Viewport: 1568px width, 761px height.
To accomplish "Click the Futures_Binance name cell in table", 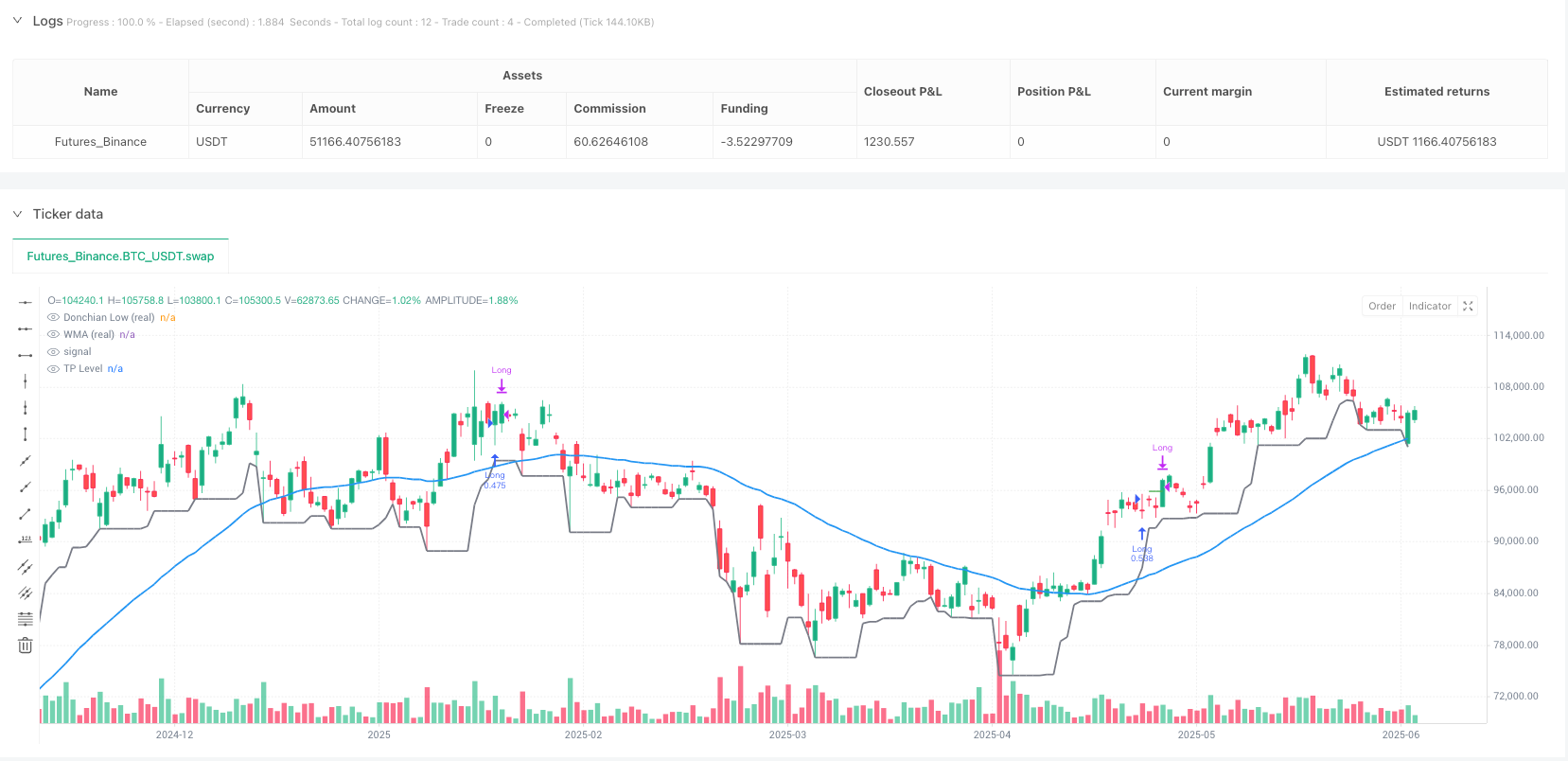I will pos(100,142).
